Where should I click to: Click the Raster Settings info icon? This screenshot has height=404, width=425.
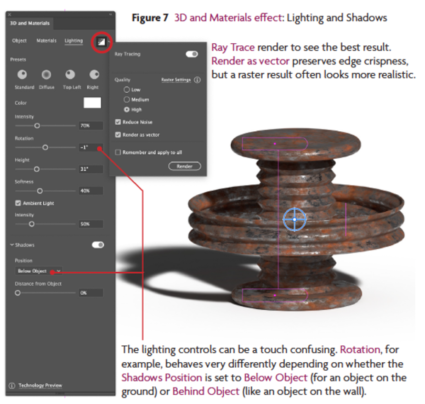click(197, 80)
